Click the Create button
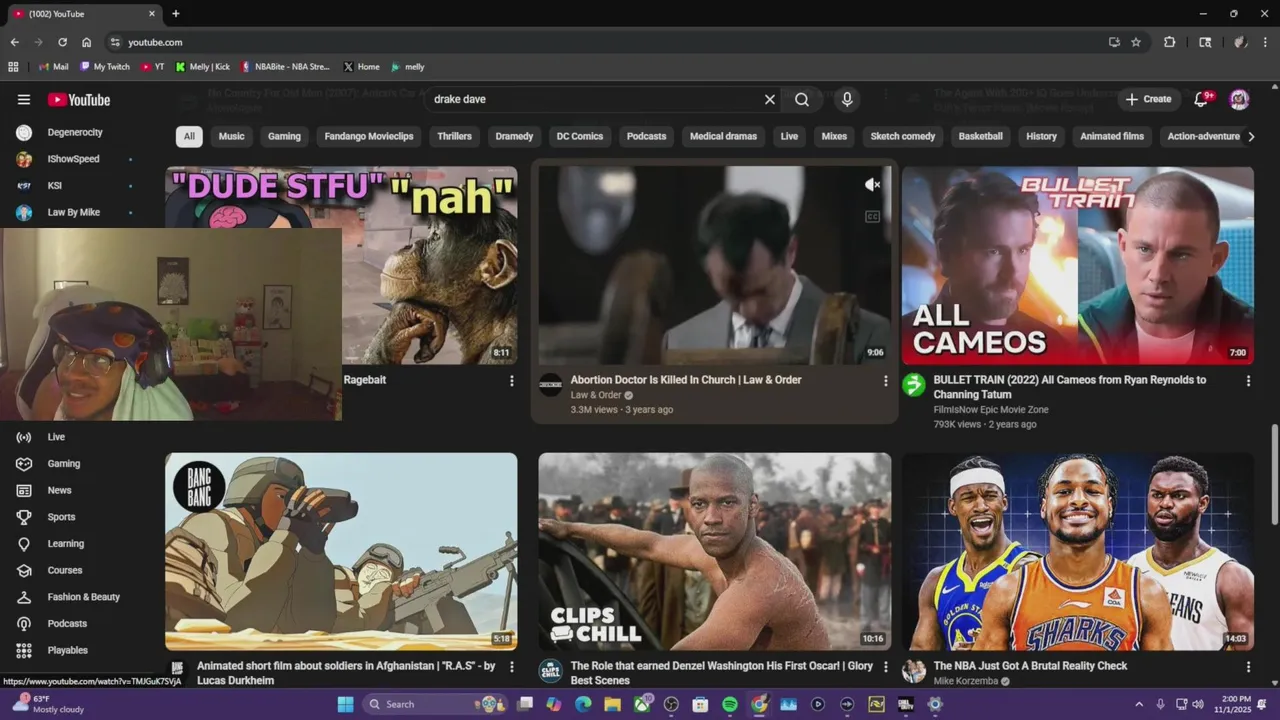1280x720 pixels. (x=1148, y=99)
